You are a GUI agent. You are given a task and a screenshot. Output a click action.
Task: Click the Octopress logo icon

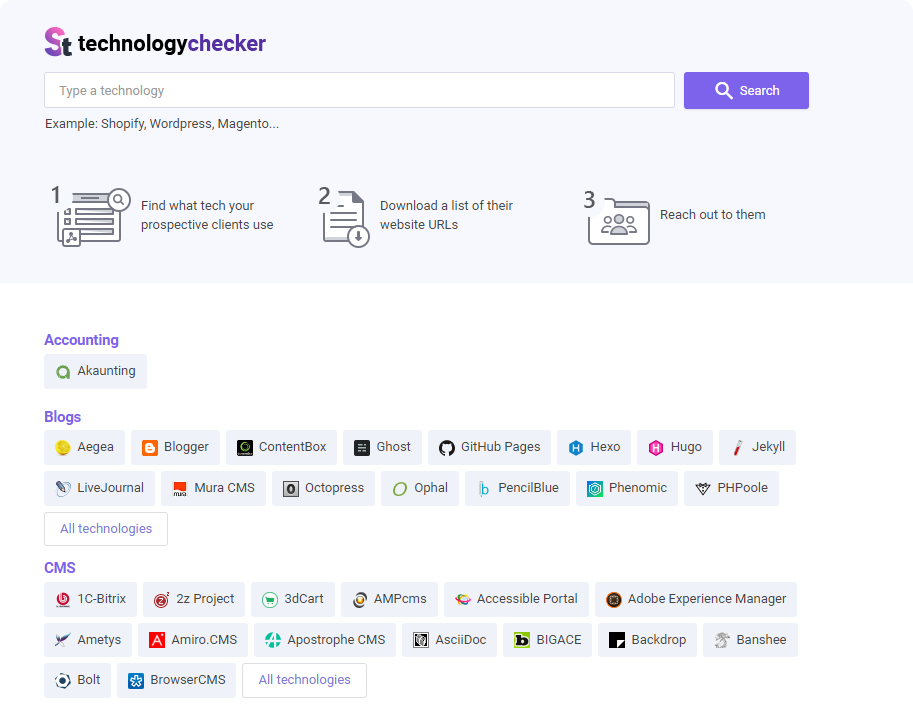click(291, 488)
